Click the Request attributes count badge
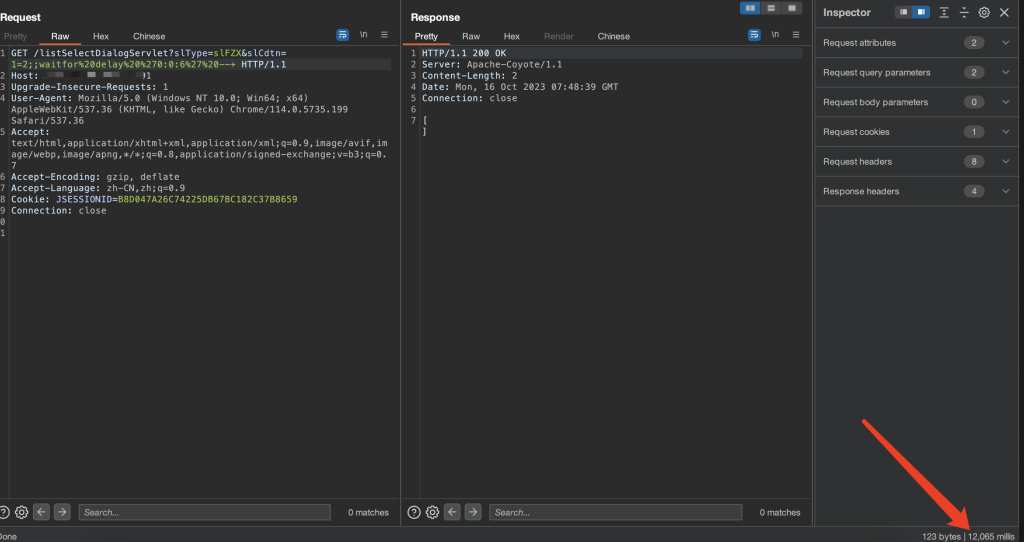Screen dimensions: 1024x542 coord(974,42)
